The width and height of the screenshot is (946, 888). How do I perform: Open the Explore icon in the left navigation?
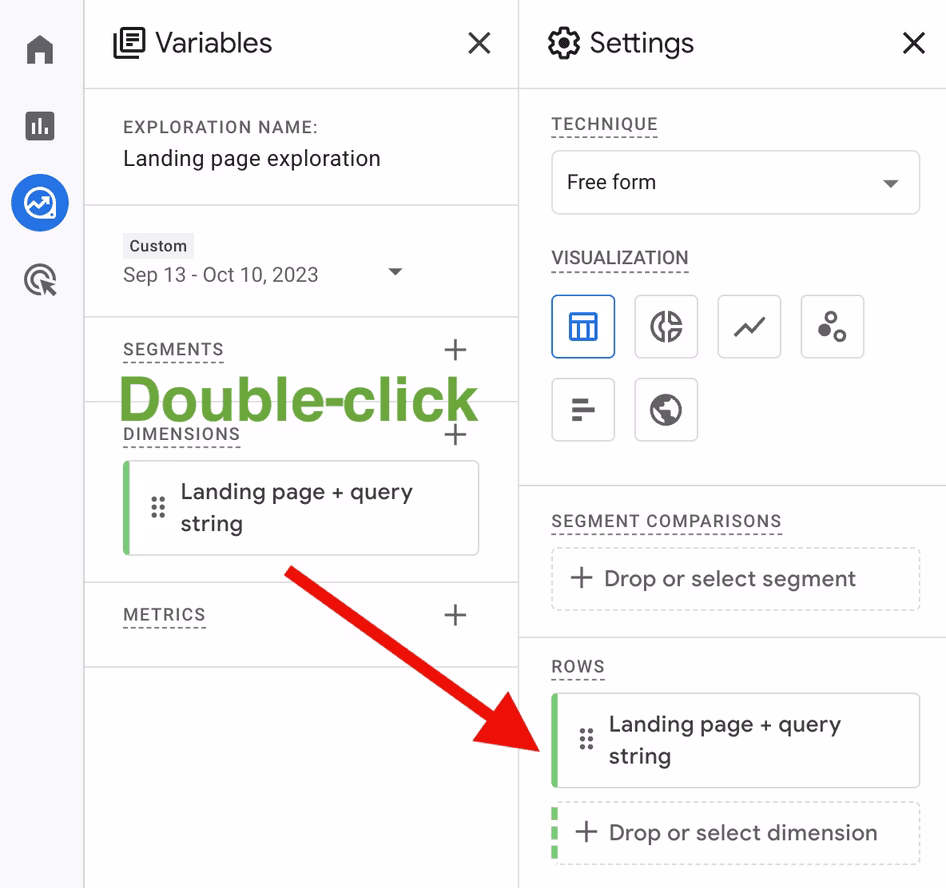[39, 203]
